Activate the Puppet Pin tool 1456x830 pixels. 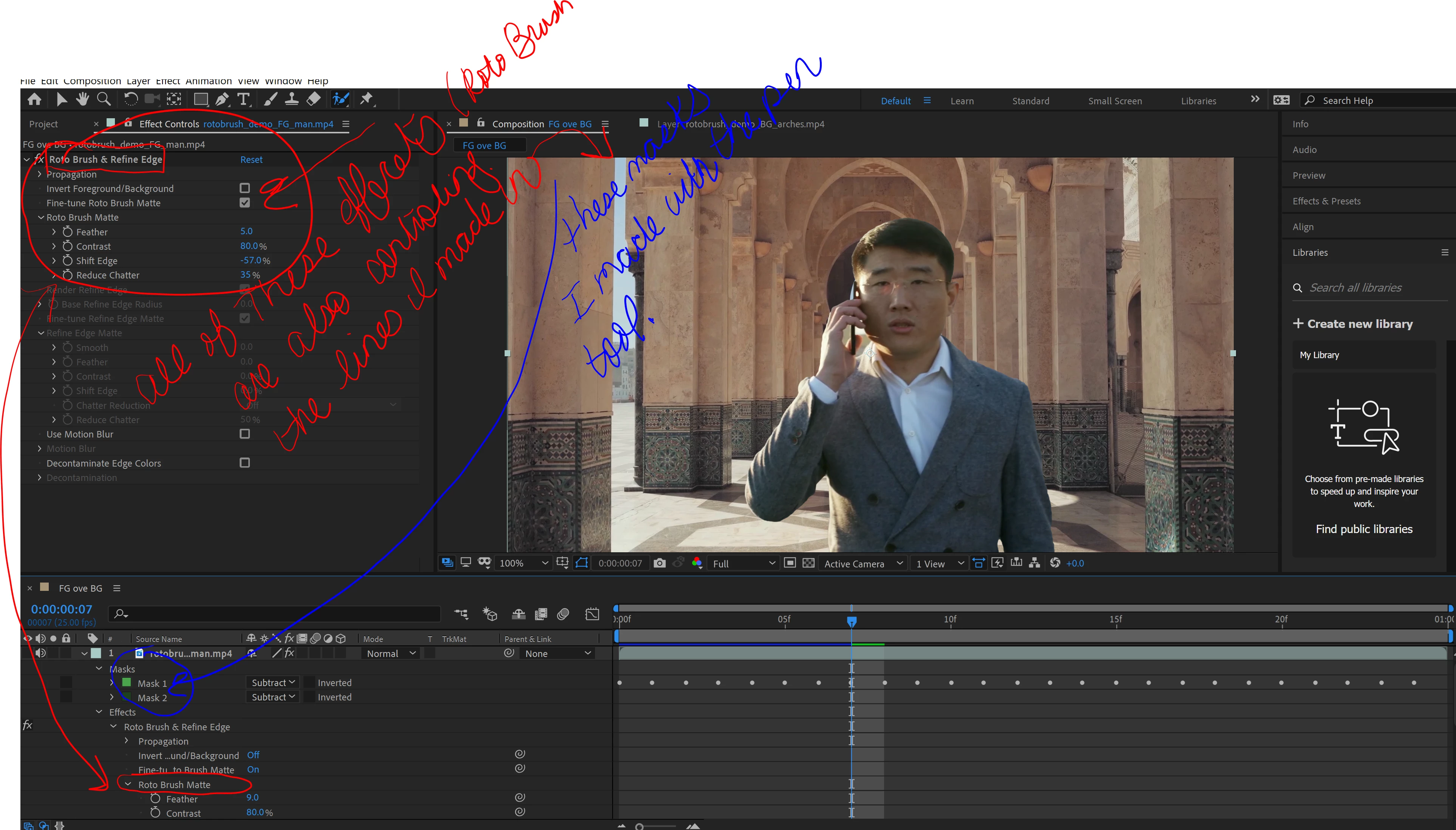click(366, 99)
